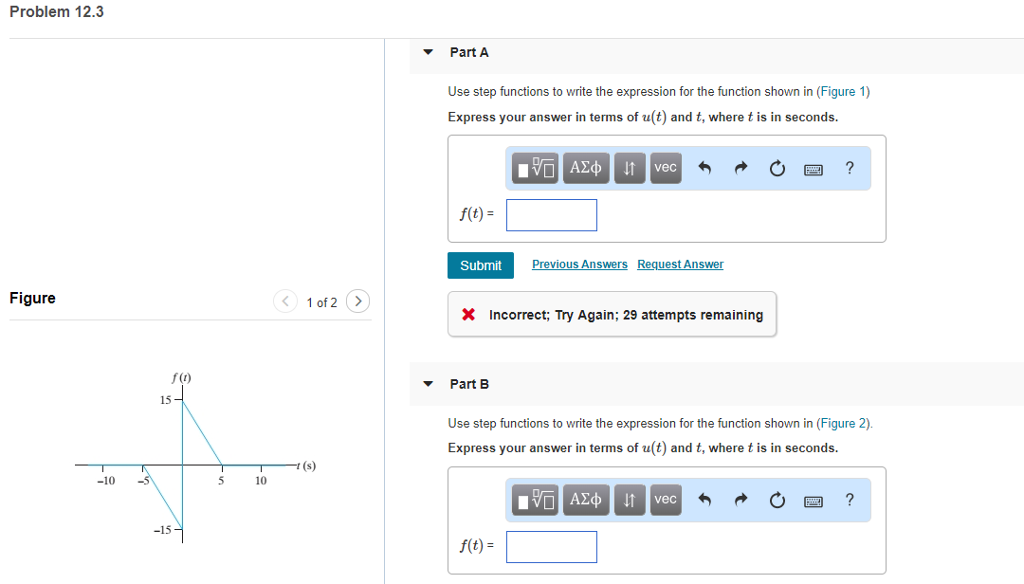The width and height of the screenshot is (1024, 584).
Task: Select the vec icon in Part B toolbar
Action: pyautogui.click(x=665, y=500)
